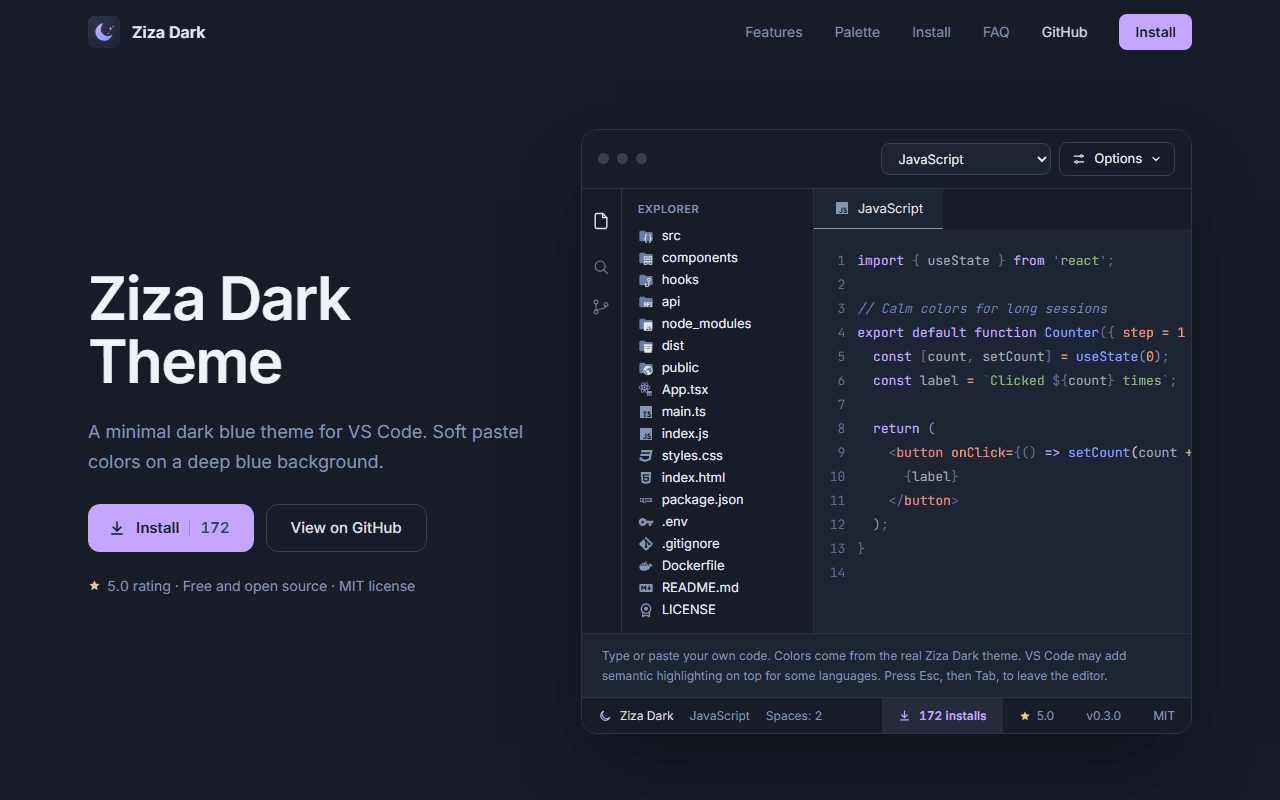The height and width of the screenshot is (800, 1280).
Task: Click the v0.3.0 version in status bar
Action: [1103, 716]
